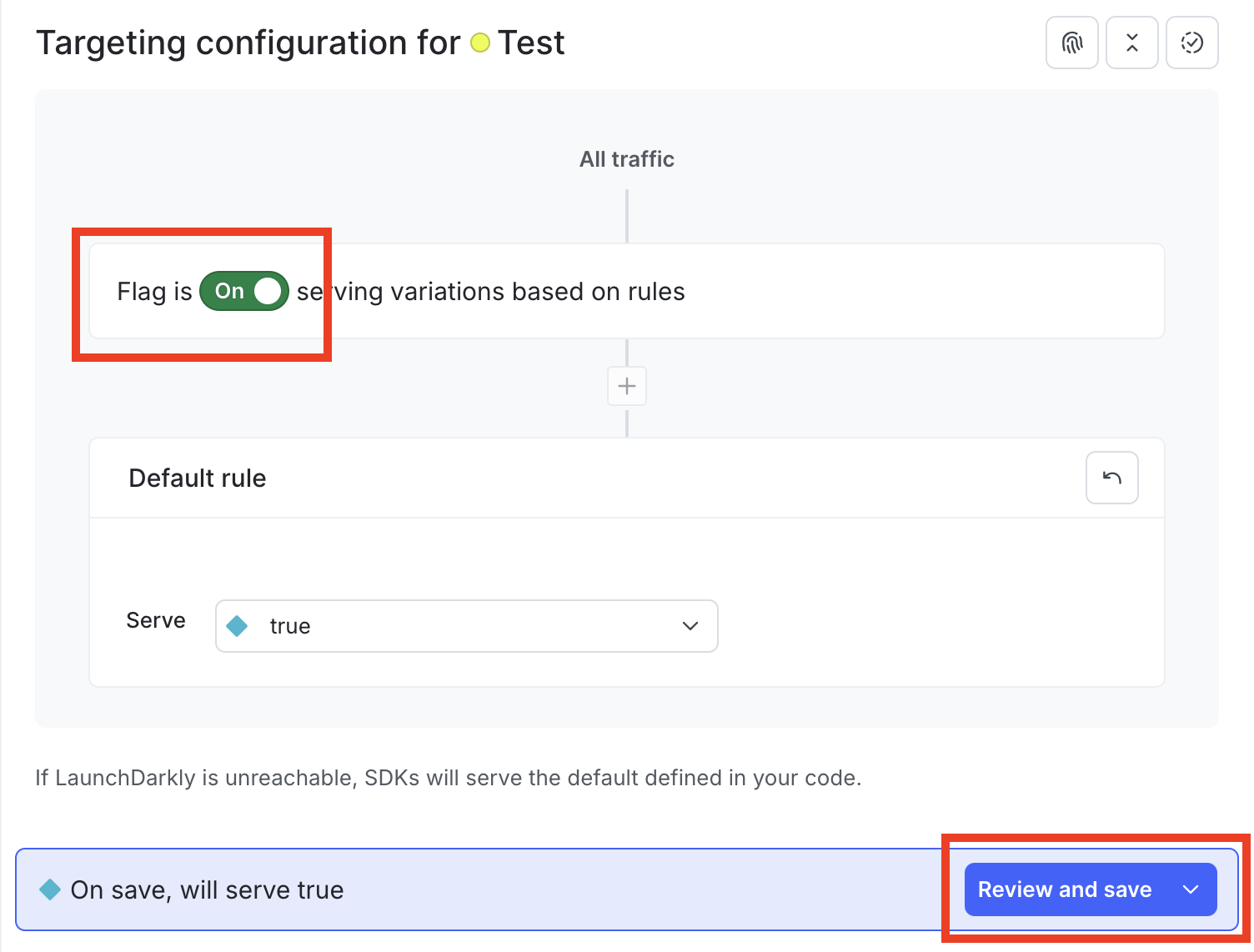Click the All traffic label
Viewport: 1254px width, 952px height.
pos(626,158)
